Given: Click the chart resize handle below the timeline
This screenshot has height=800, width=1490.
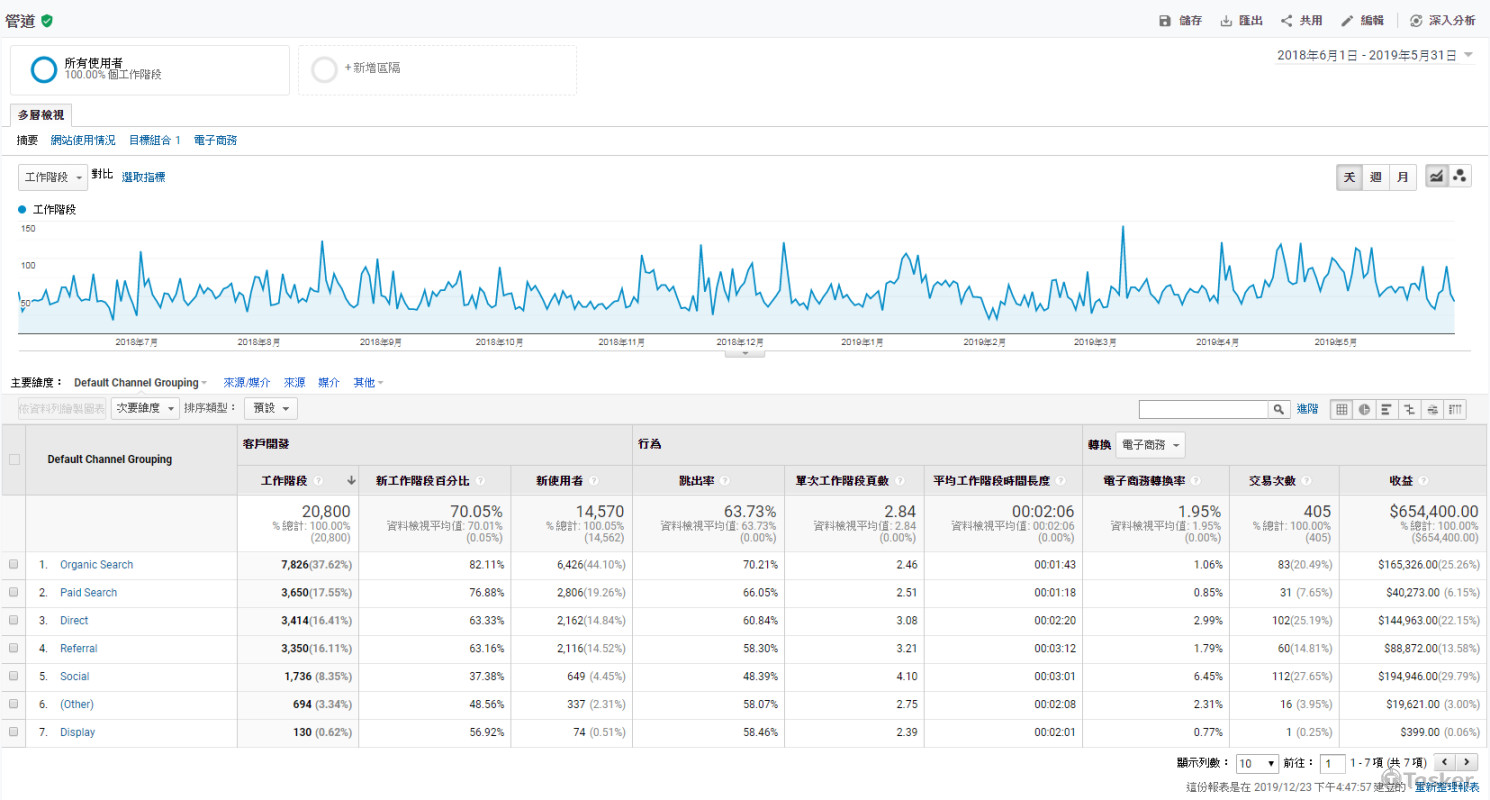Looking at the screenshot, I should (x=745, y=353).
